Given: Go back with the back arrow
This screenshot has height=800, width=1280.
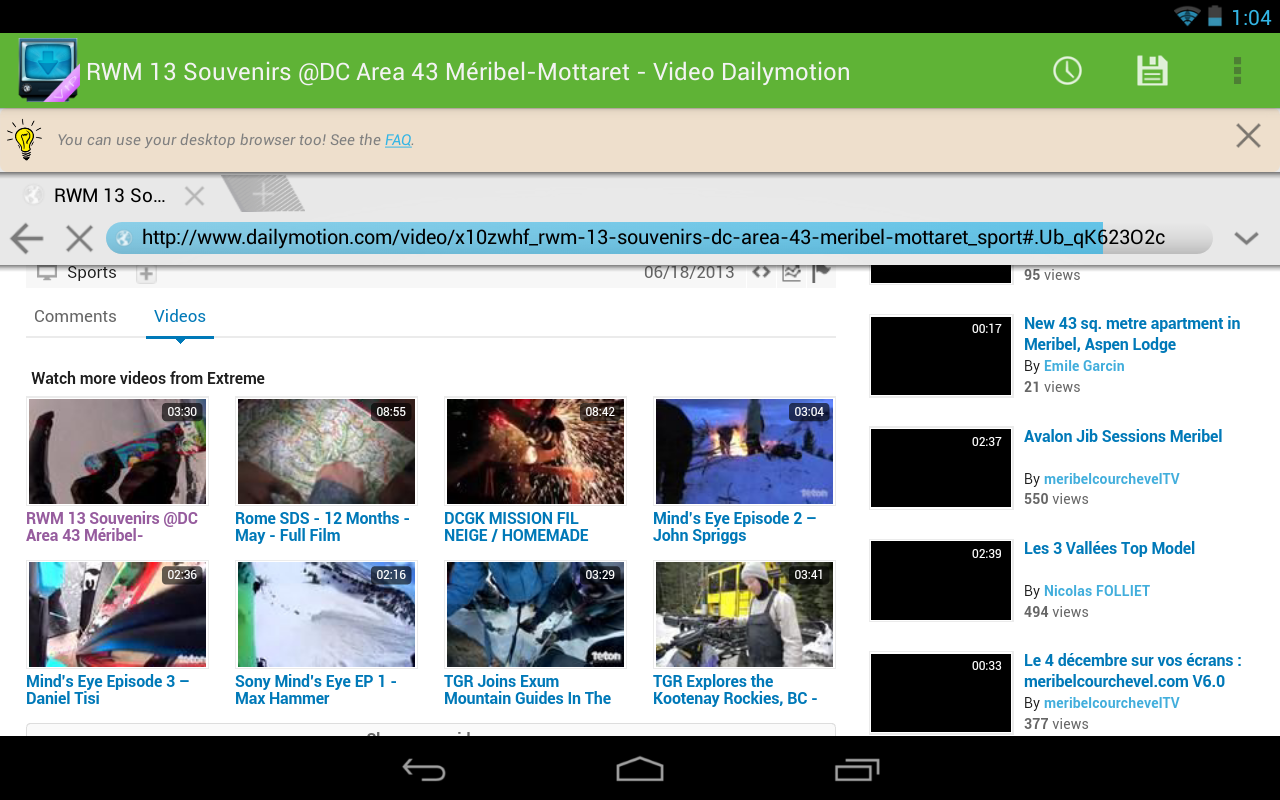Looking at the screenshot, I should pos(27,238).
